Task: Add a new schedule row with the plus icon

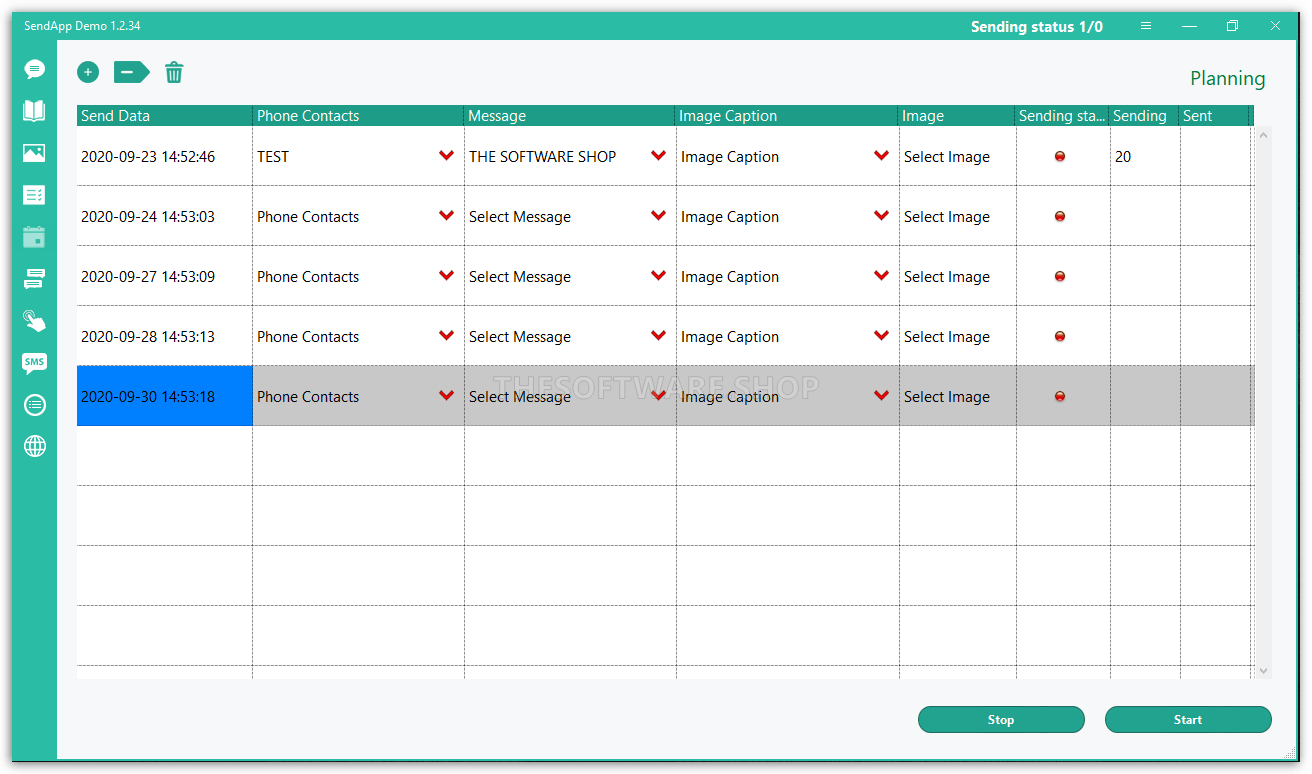Action: [x=88, y=72]
